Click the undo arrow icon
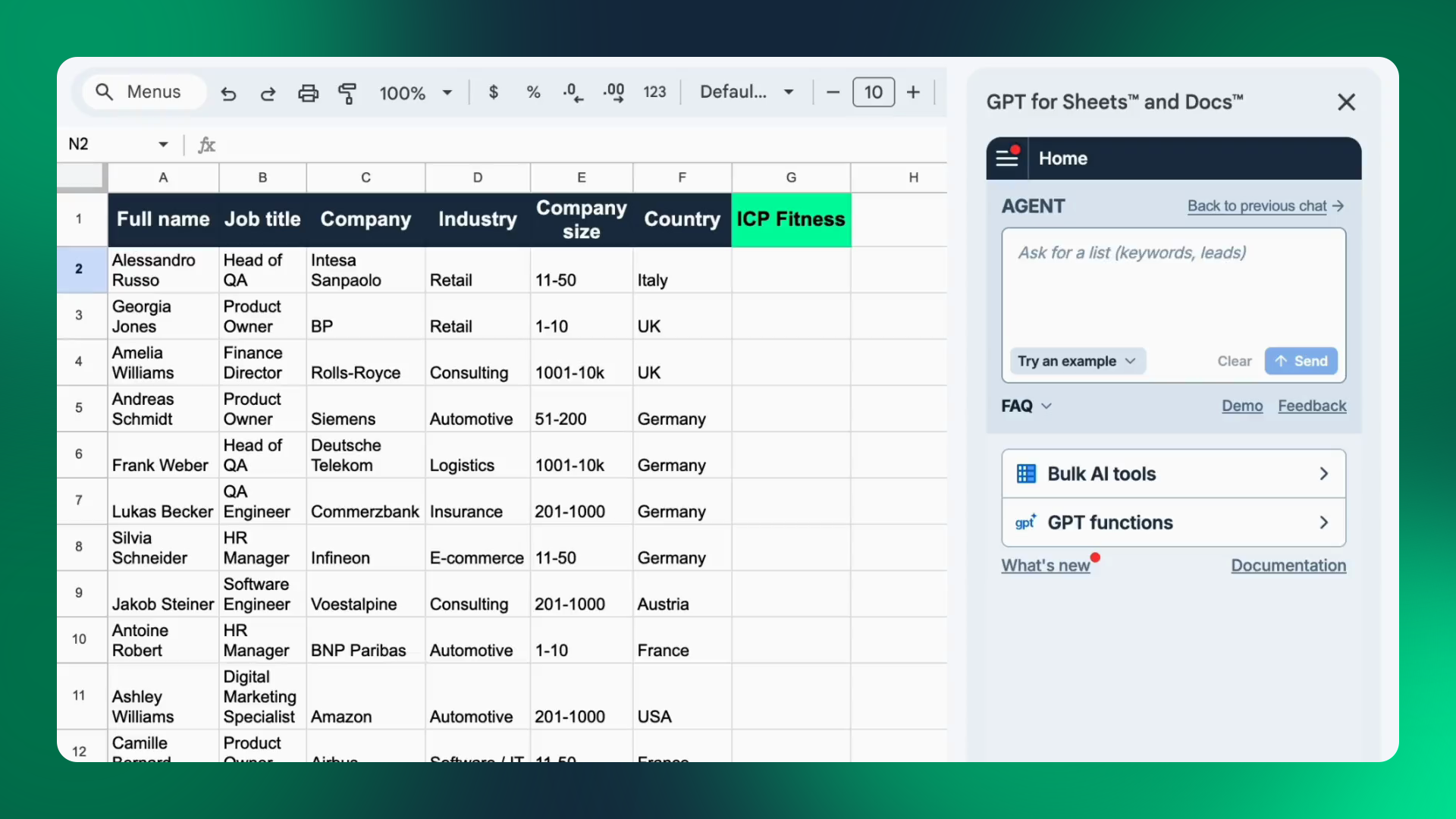 pyautogui.click(x=228, y=93)
